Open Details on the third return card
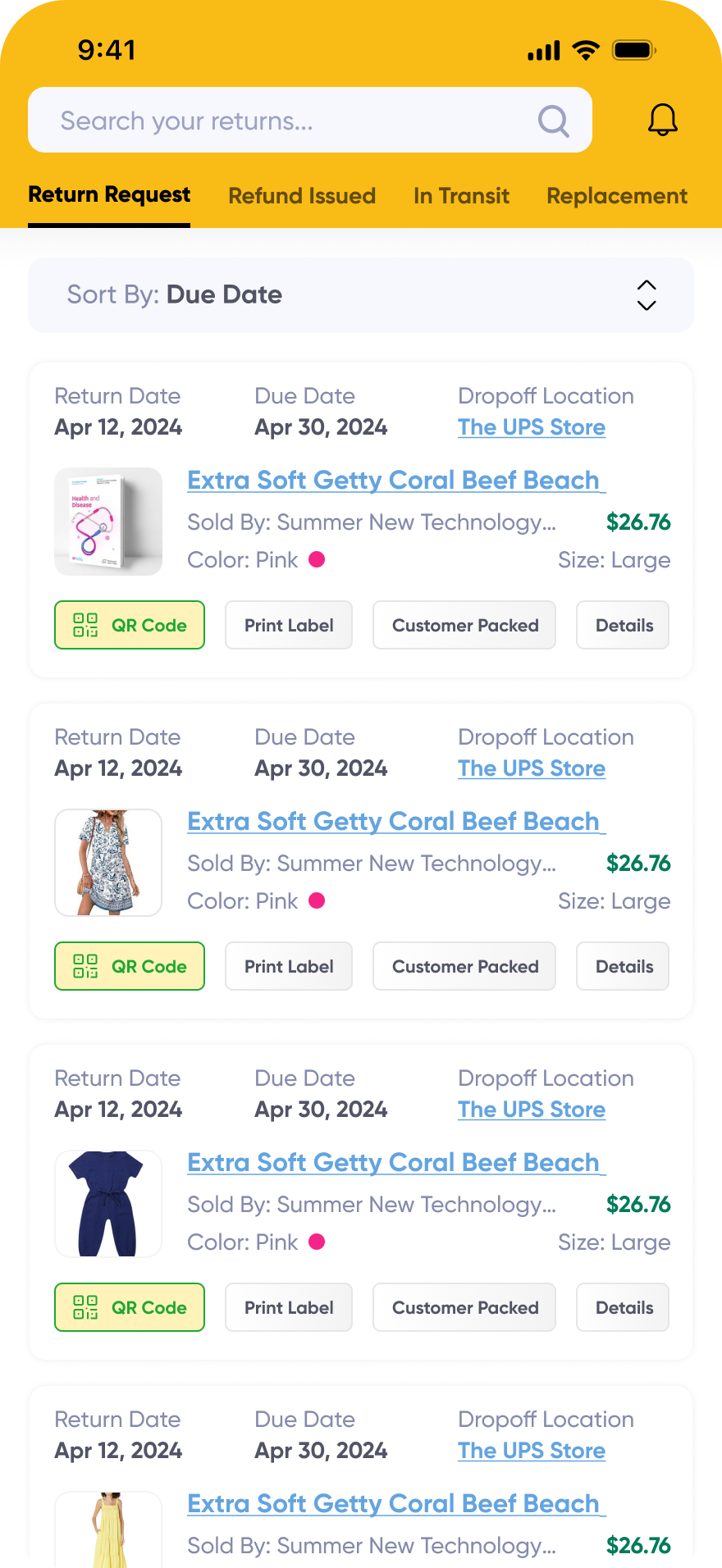 pyautogui.click(x=622, y=1307)
